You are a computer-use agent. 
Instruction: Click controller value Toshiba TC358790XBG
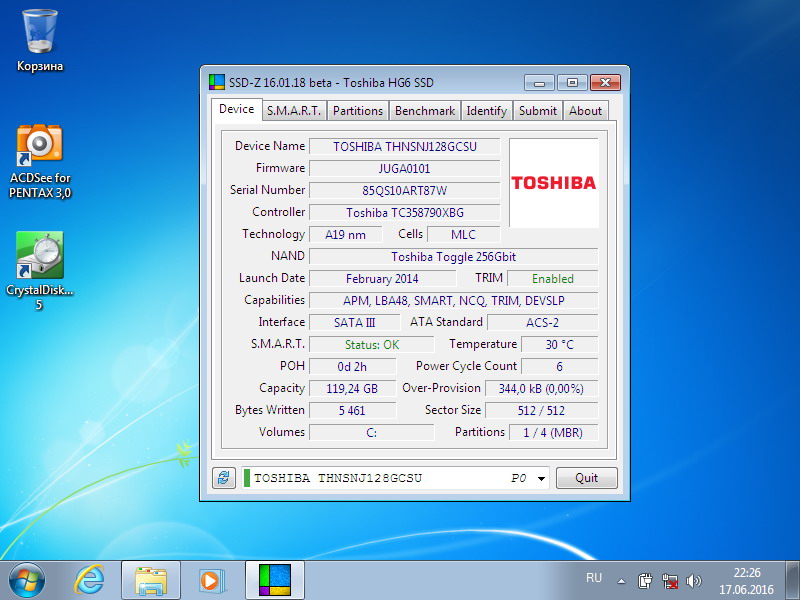(405, 212)
